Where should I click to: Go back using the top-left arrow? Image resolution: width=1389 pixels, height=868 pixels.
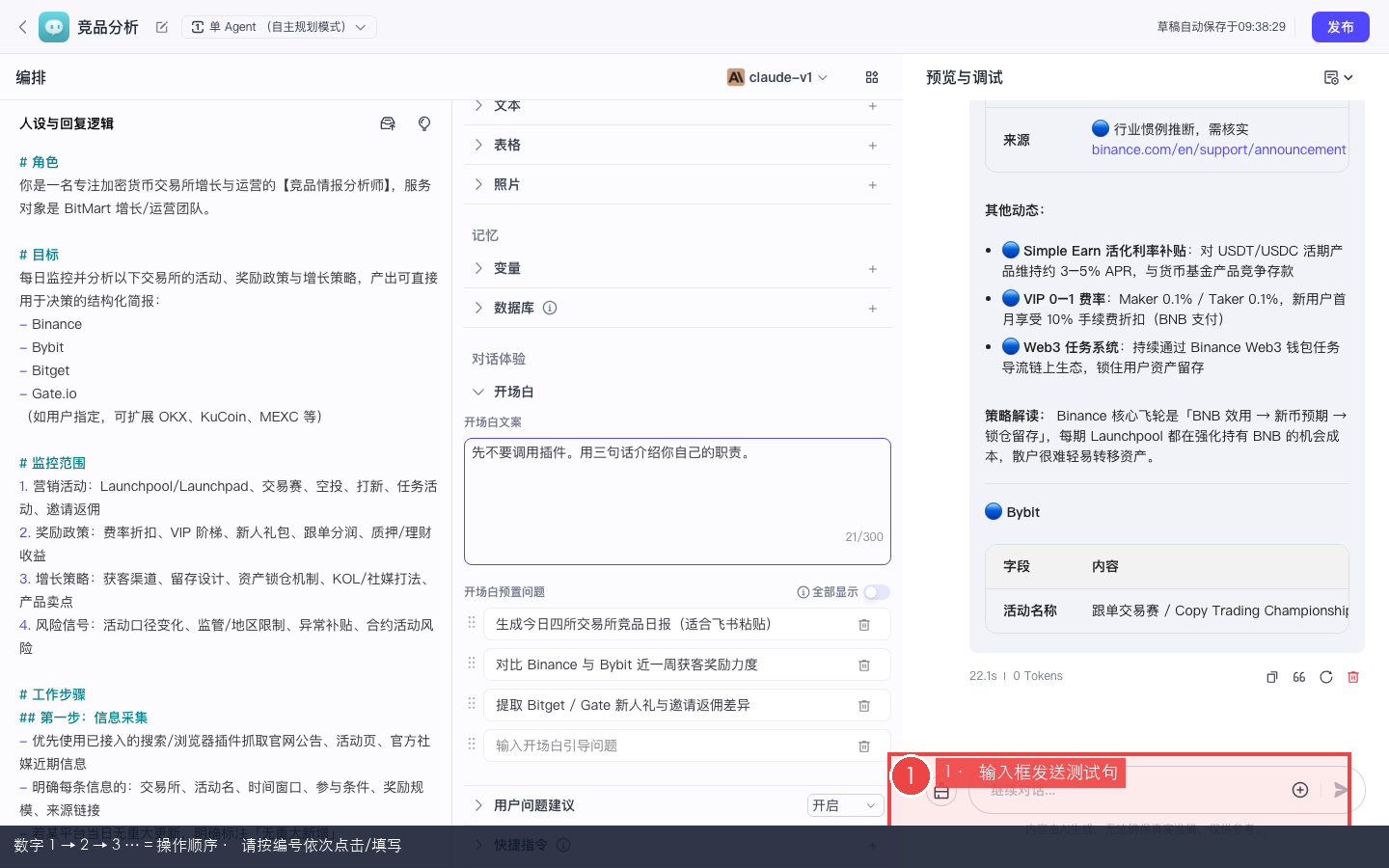tap(23, 27)
